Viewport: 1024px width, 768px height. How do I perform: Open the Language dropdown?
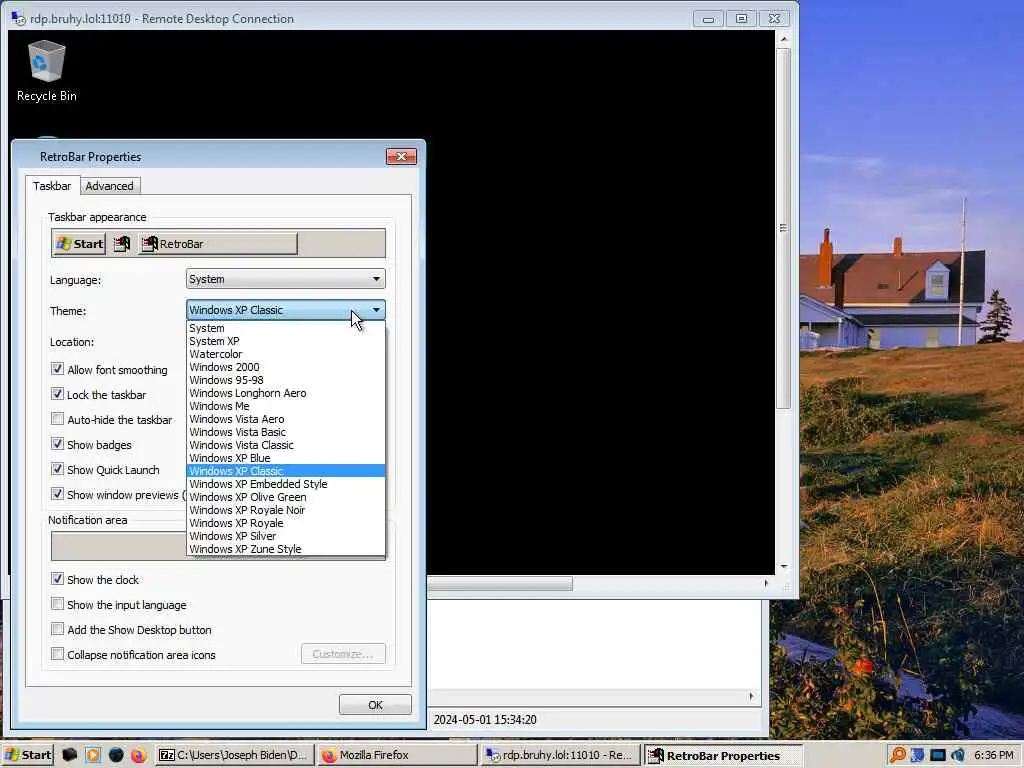(x=285, y=279)
